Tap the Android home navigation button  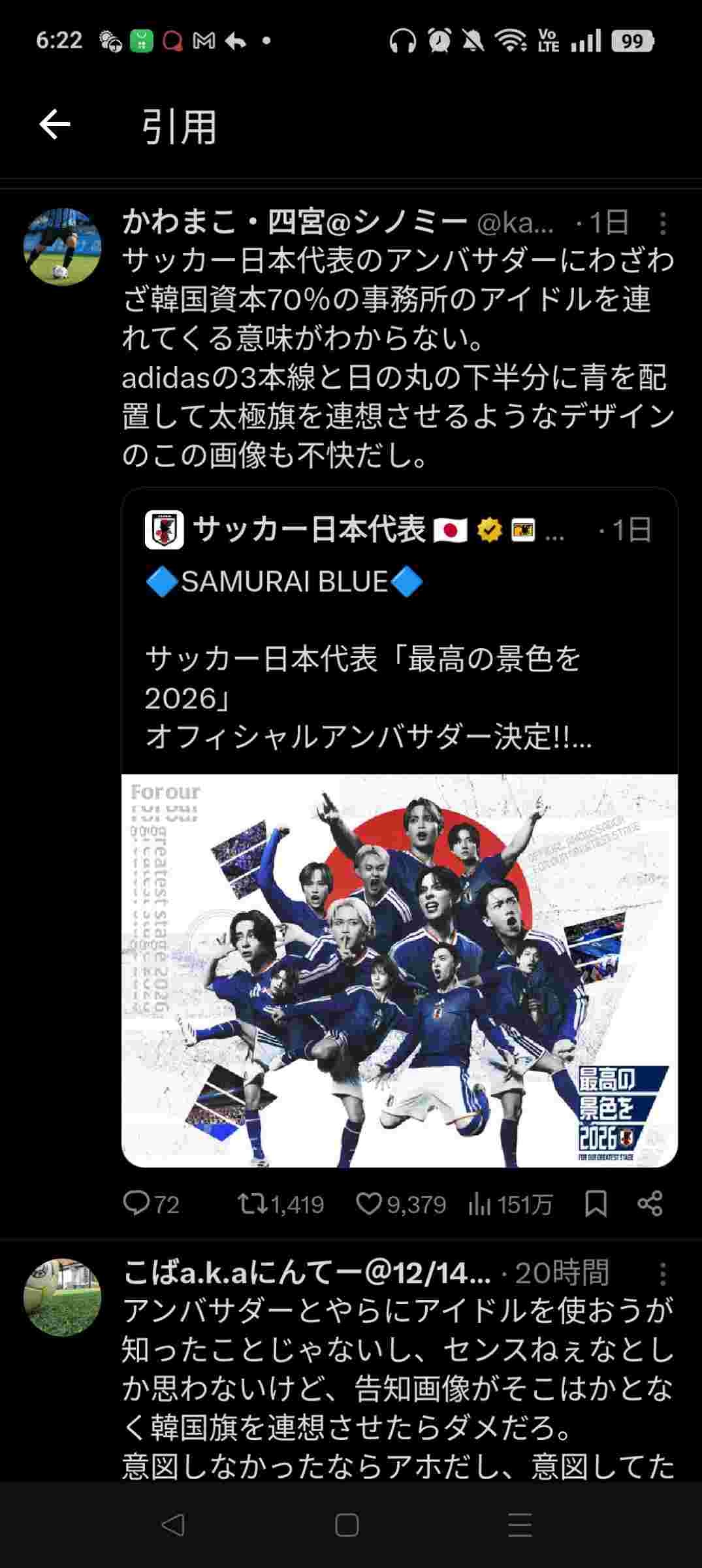347,1525
